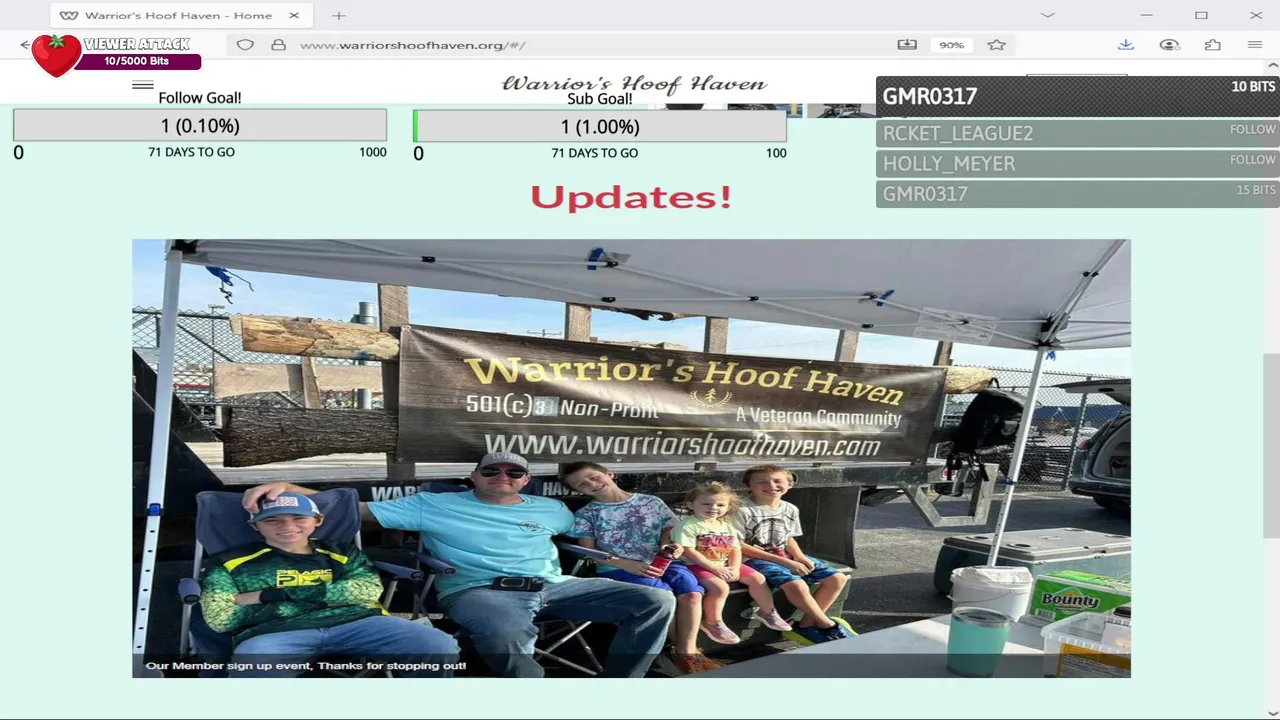Screen dimensions: 1280x720
Task: Expand the list all tabs chevron
Action: (1047, 15)
